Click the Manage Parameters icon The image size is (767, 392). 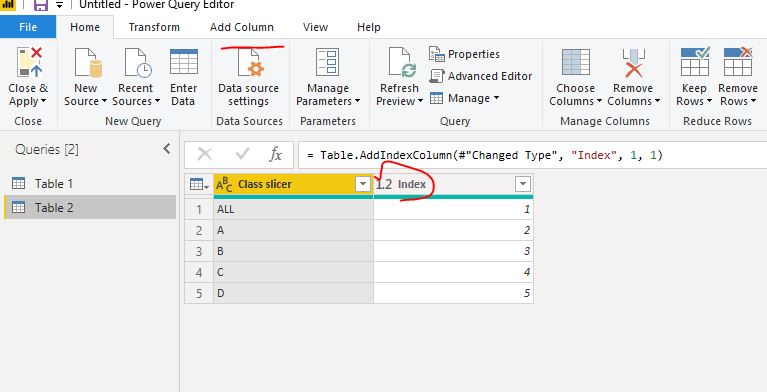click(328, 62)
